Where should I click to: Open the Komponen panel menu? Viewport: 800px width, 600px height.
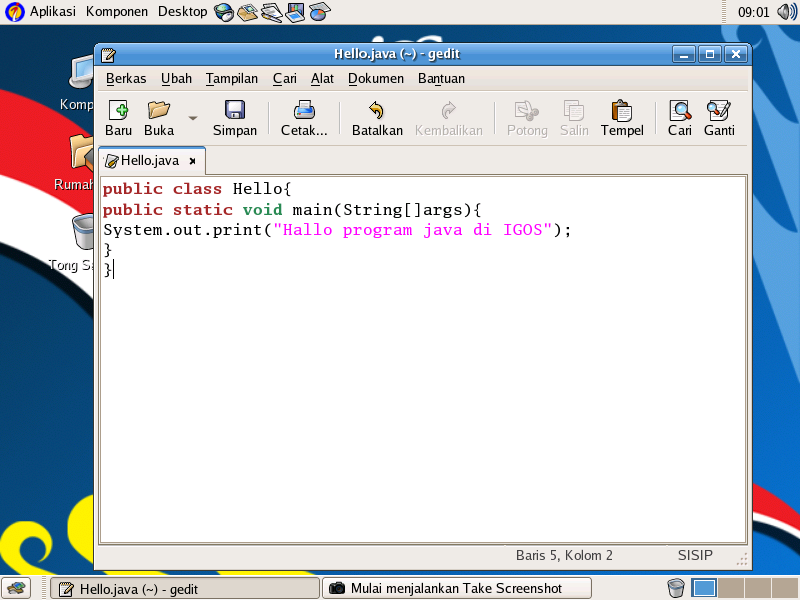pos(117,11)
